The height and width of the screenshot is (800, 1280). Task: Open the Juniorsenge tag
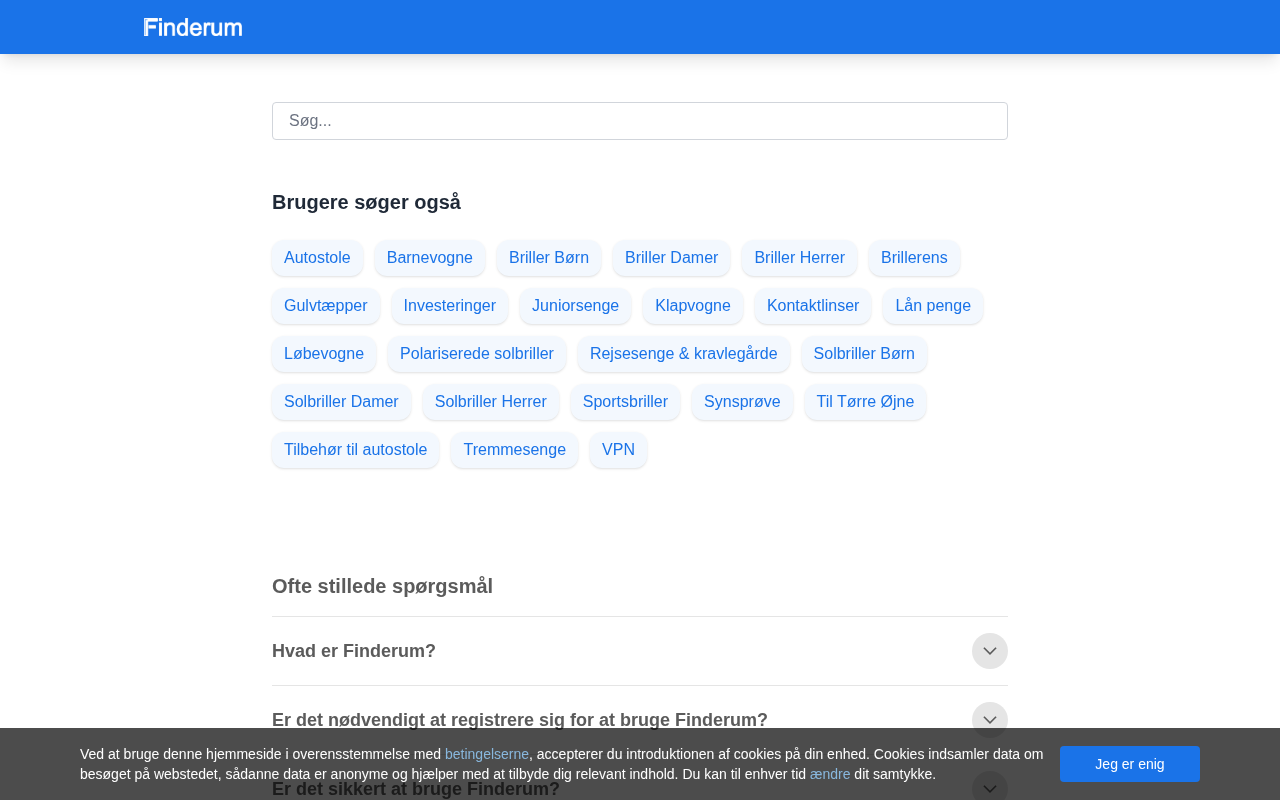click(575, 306)
